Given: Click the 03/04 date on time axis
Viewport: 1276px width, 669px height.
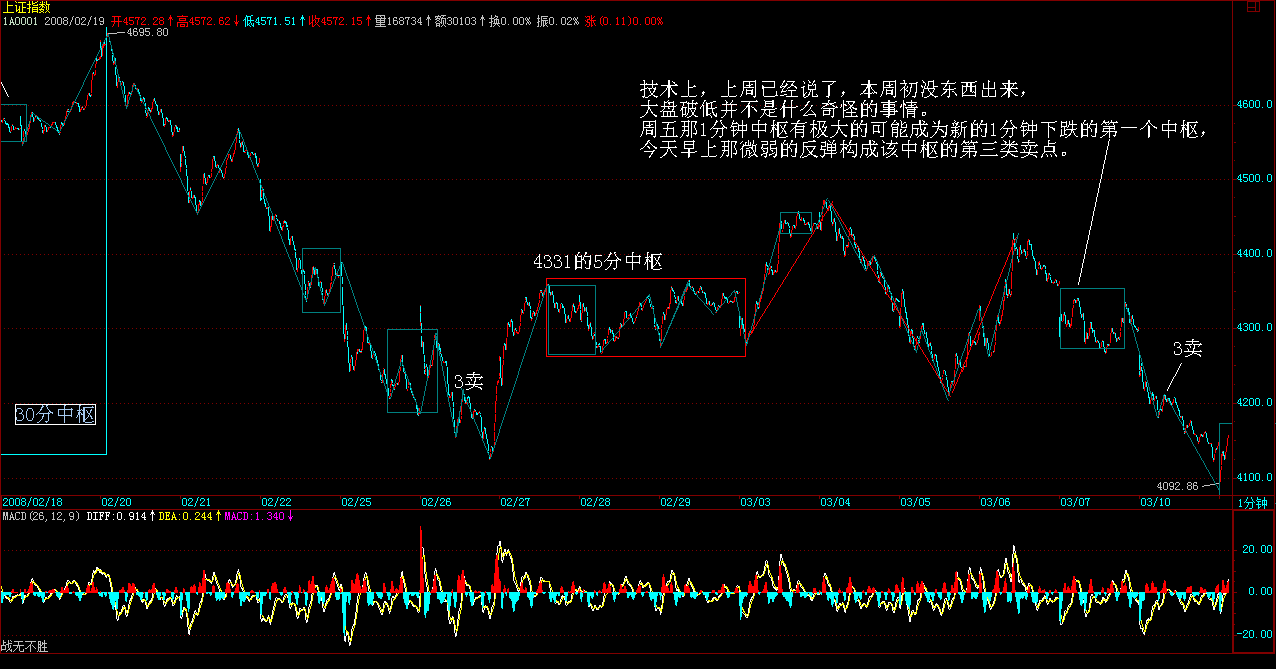Looking at the screenshot, I should pos(835,502).
